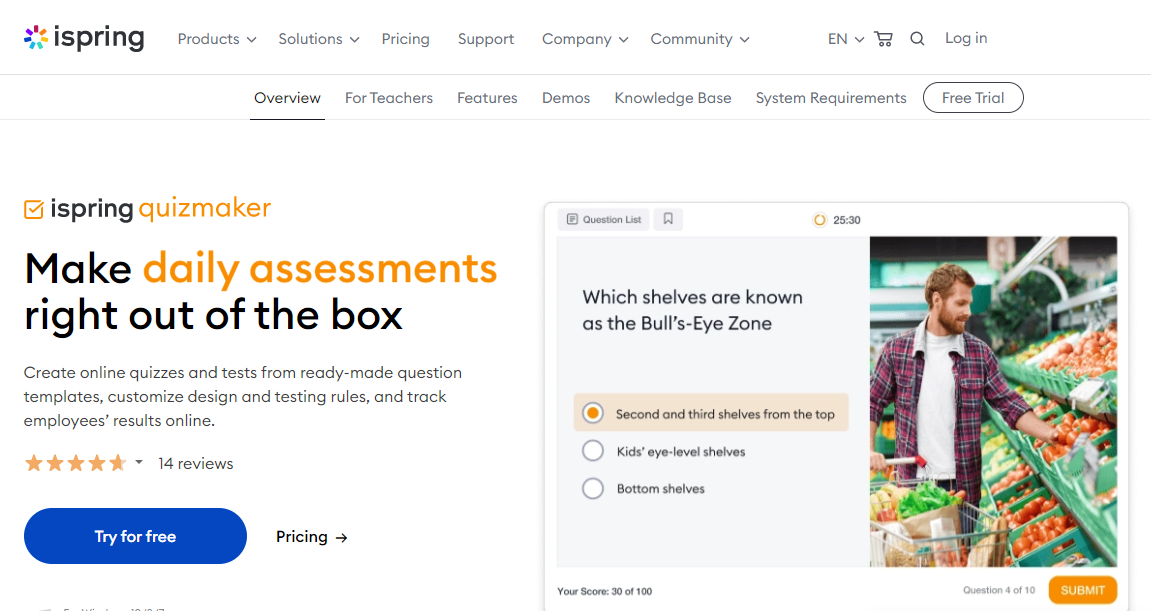Select 'Second and third shelves' radio option

pos(593,413)
